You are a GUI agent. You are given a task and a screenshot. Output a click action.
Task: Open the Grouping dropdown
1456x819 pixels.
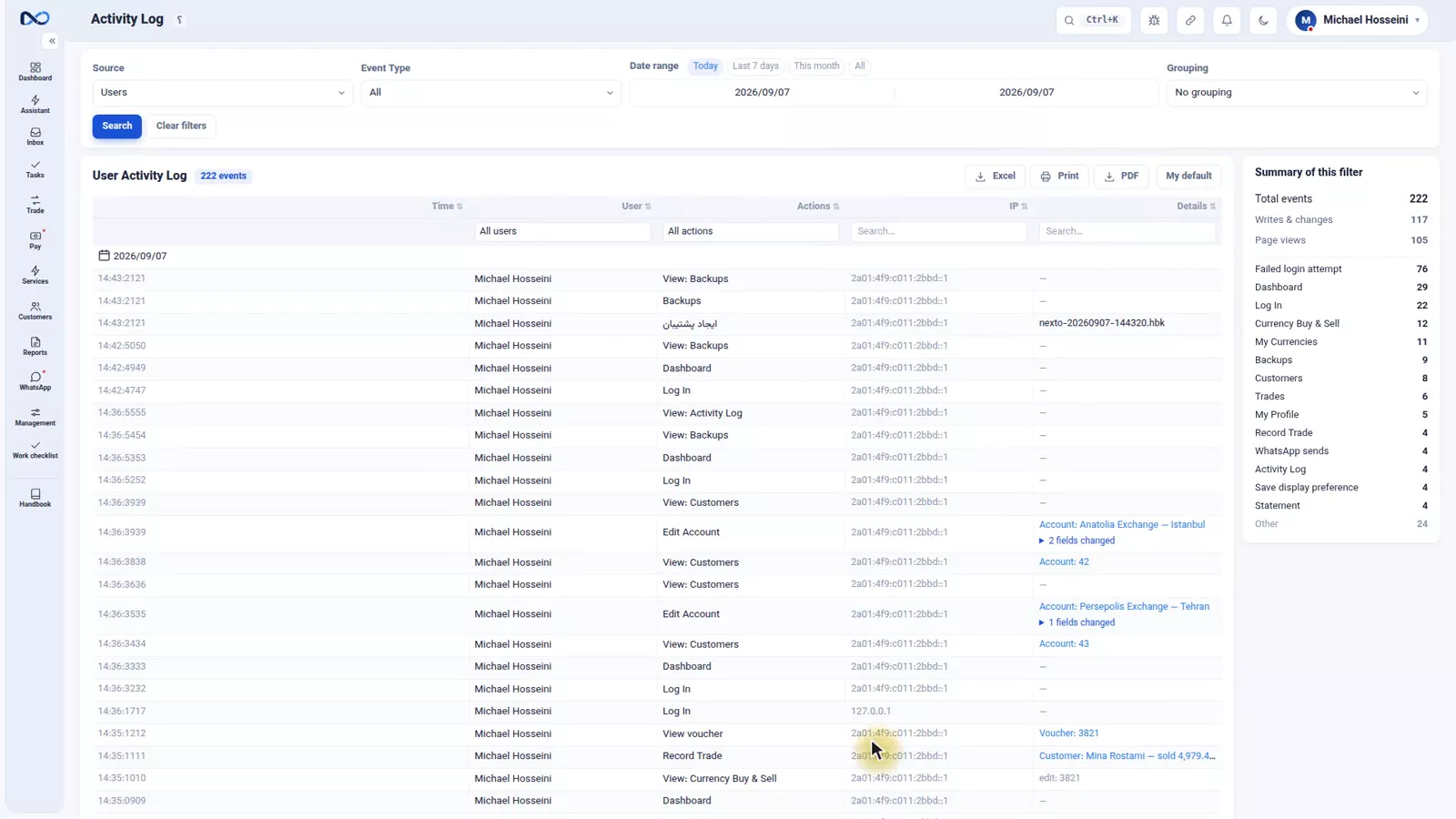click(x=1297, y=93)
